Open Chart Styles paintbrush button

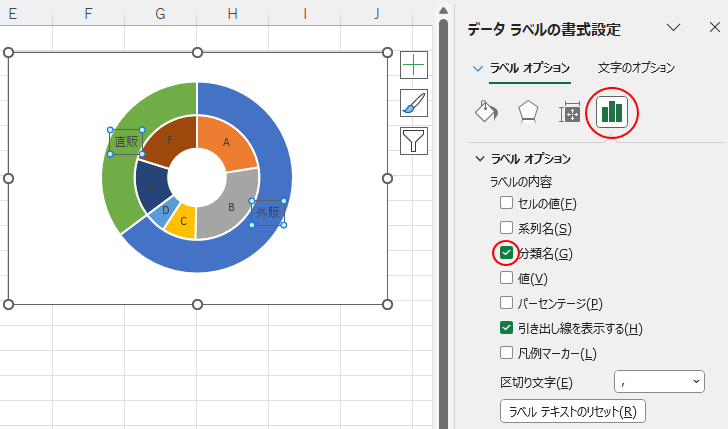click(414, 103)
